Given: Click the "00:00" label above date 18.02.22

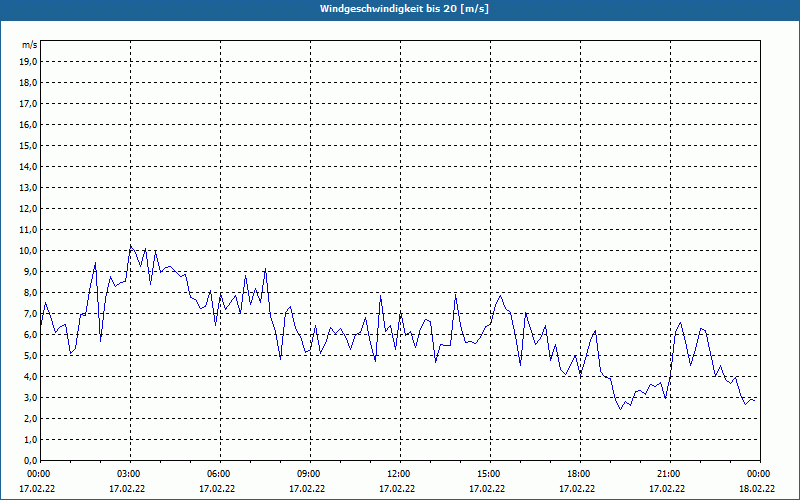Looking at the screenshot, I should coord(760,474).
